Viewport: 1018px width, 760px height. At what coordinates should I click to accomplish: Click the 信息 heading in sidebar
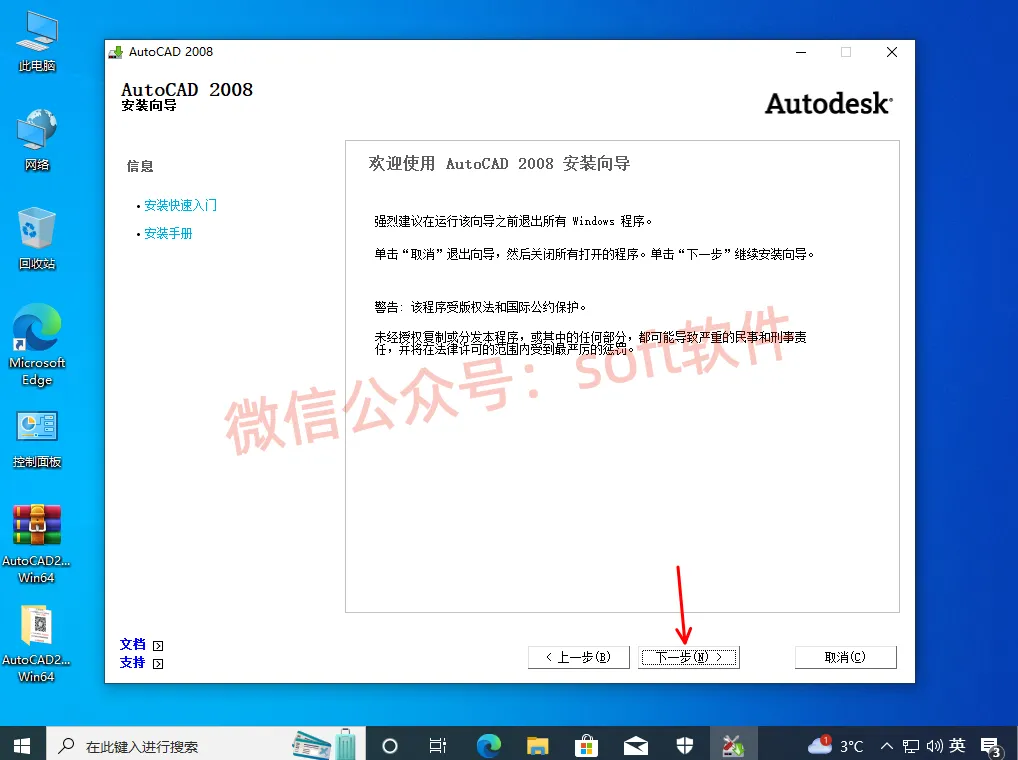[x=140, y=166]
